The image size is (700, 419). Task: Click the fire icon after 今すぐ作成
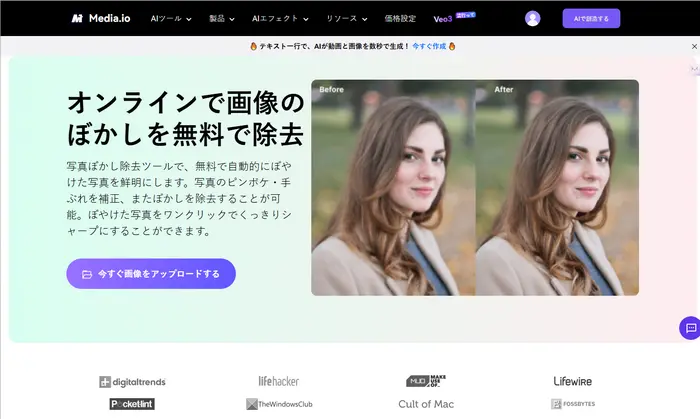coord(452,46)
